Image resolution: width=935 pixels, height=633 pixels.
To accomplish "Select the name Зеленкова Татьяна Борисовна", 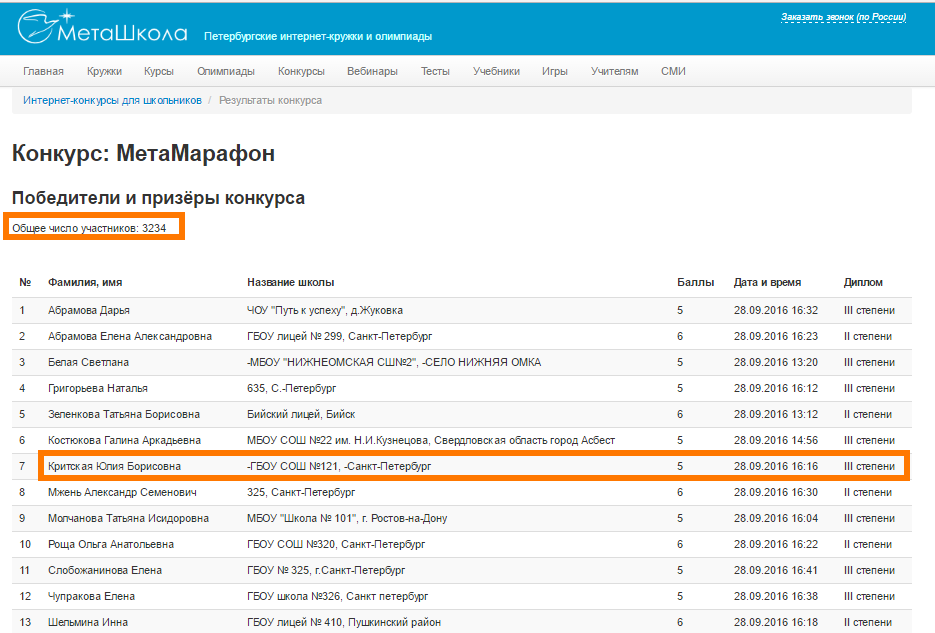I will (124, 414).
